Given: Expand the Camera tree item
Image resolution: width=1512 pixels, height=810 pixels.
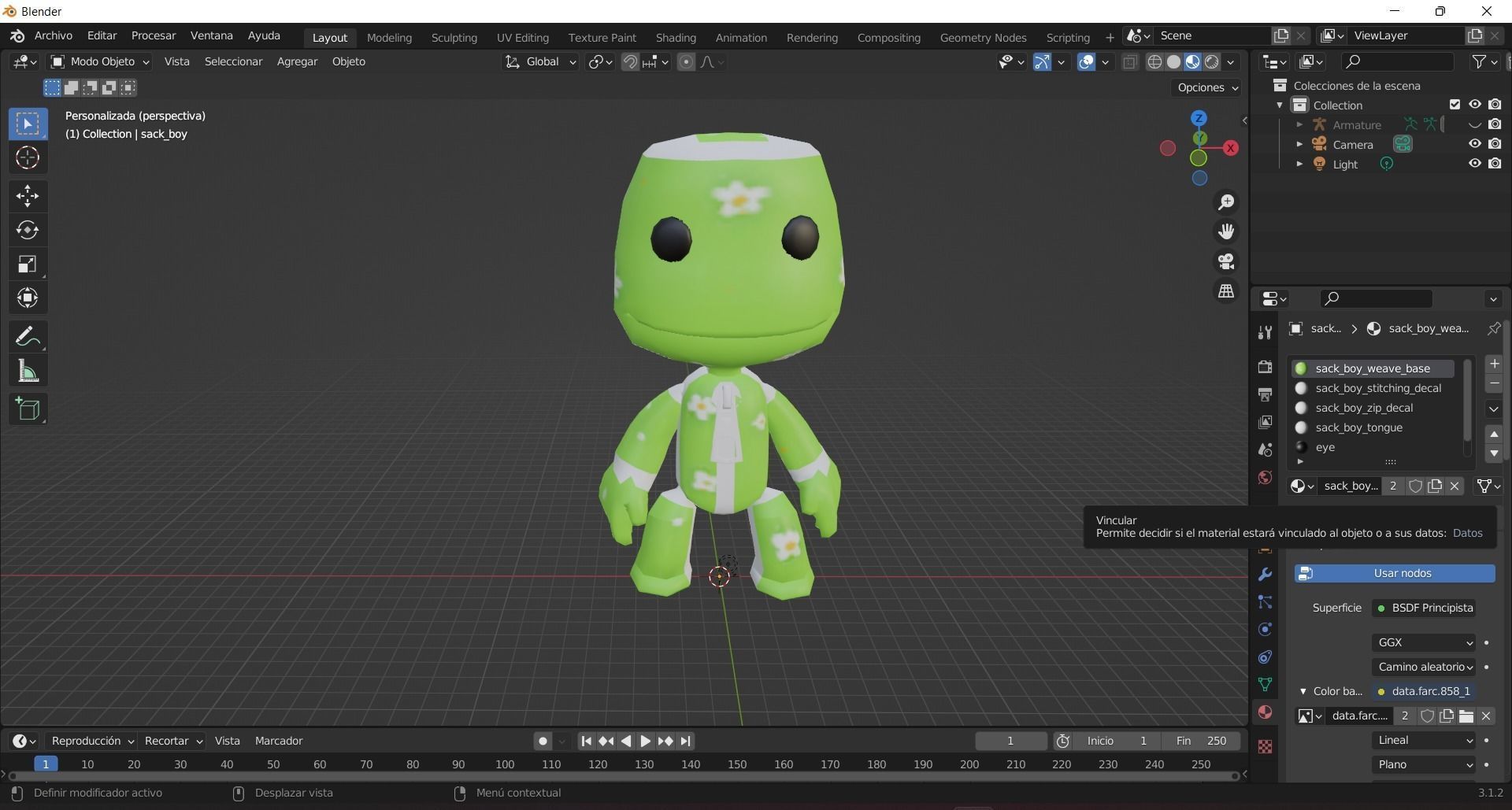Looking at the screenshot, I should (1299, 144).
